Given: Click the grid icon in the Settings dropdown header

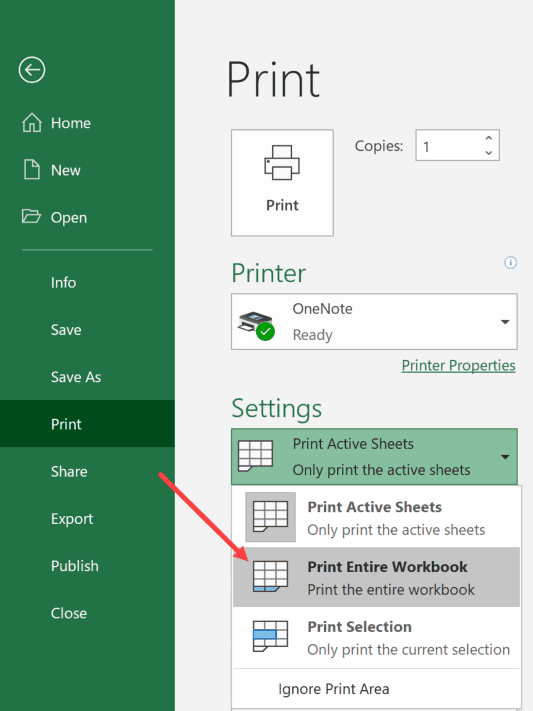Looking at the screenshot, I should [x=255, y=456].
